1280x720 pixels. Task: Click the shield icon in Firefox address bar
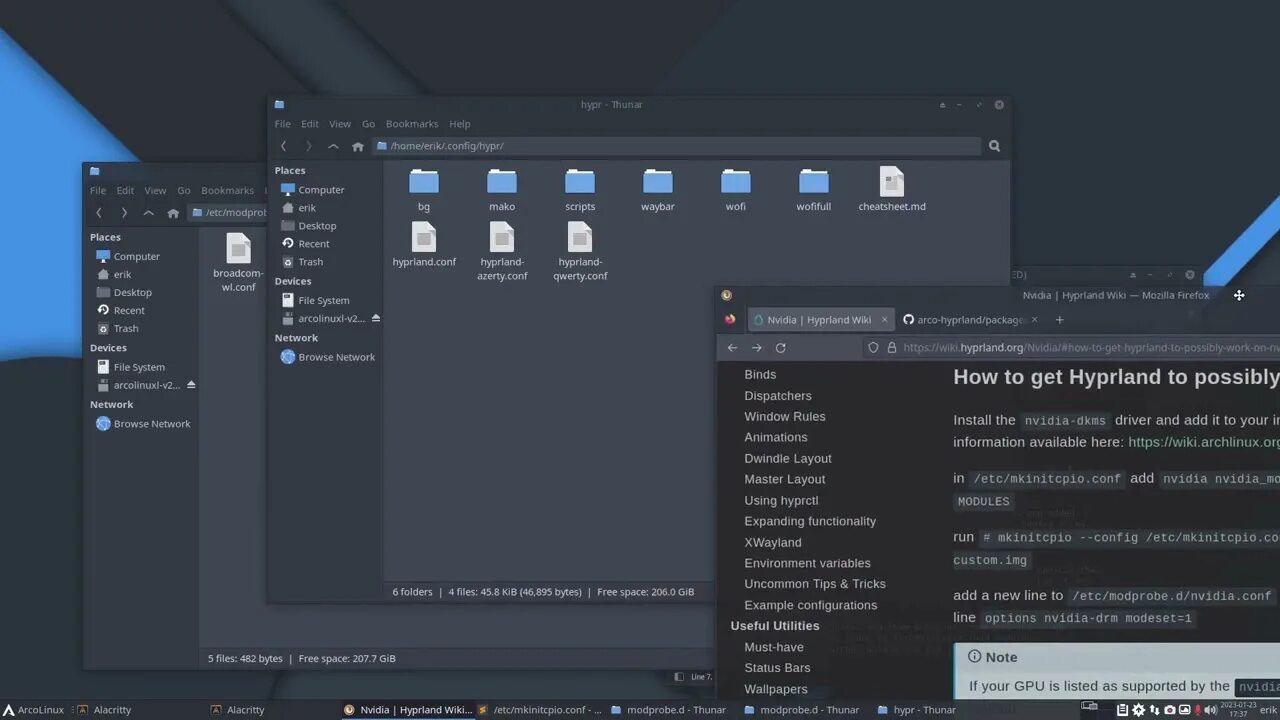(873, 348)
